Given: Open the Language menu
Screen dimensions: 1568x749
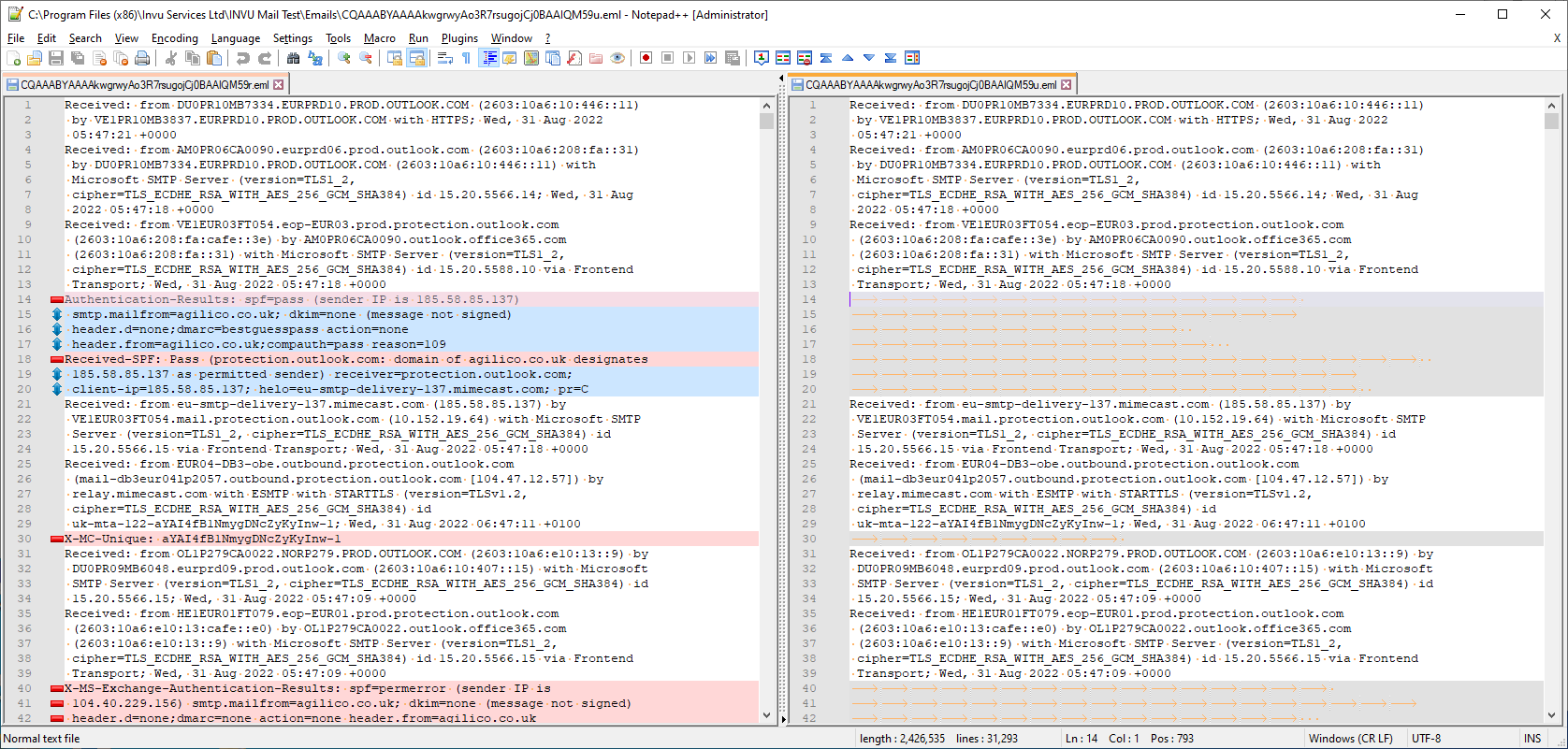Looking at the screenshot, I should tap(236, 38).
